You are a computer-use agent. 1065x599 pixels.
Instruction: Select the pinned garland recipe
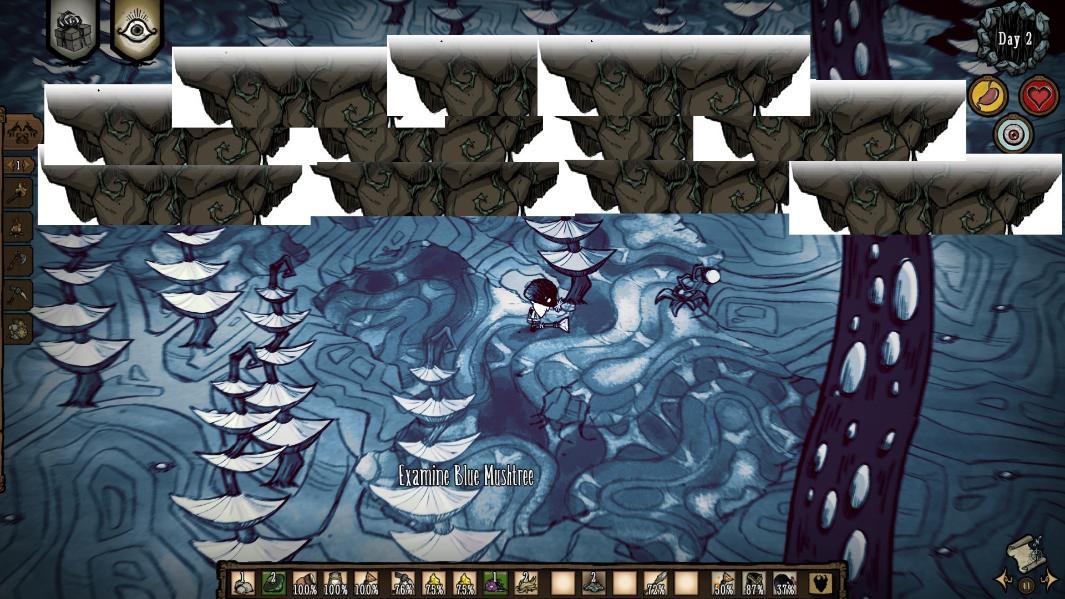18,329
